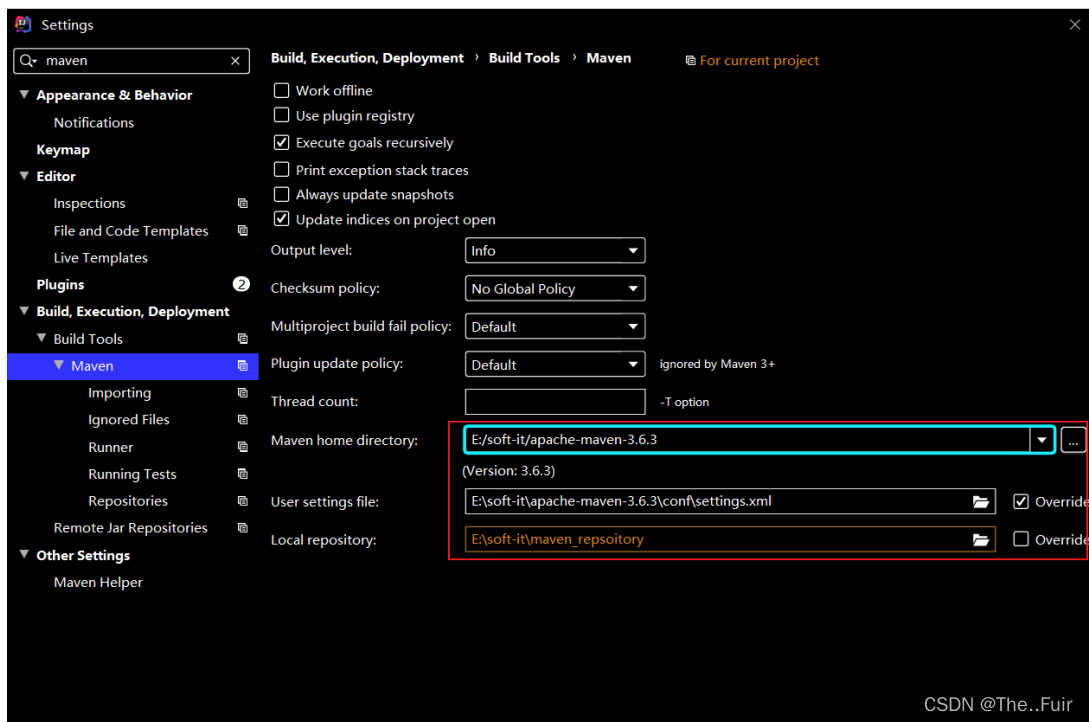Check Override for Local repository
Viewport: 1089px width, 722px height.
pyautogui.click(x=1020, y=539)
